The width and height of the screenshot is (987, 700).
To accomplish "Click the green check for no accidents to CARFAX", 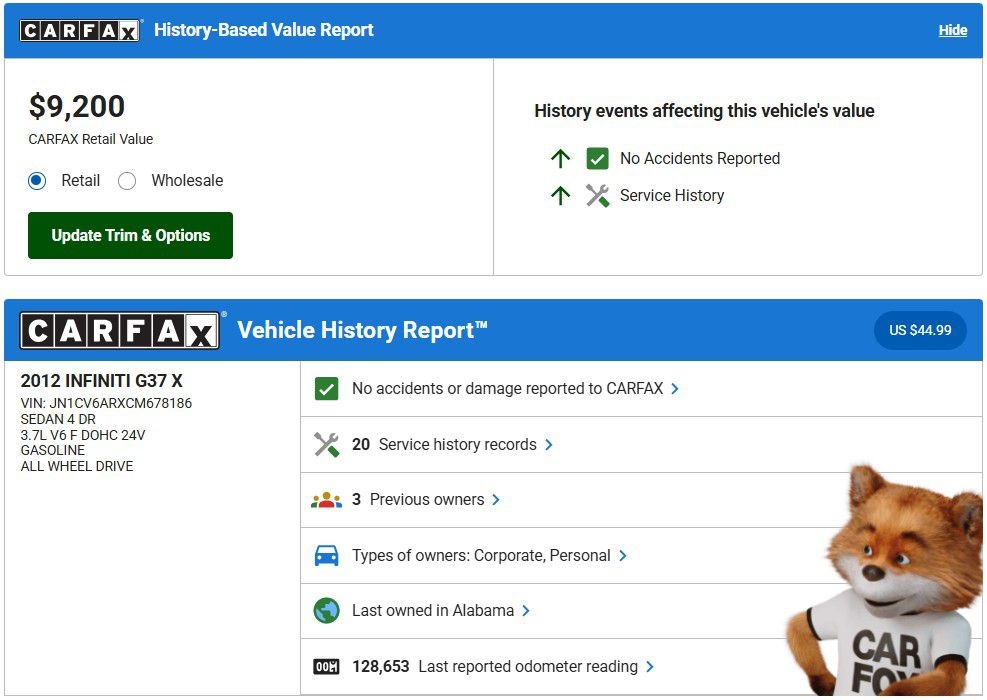I will [326, 389].
